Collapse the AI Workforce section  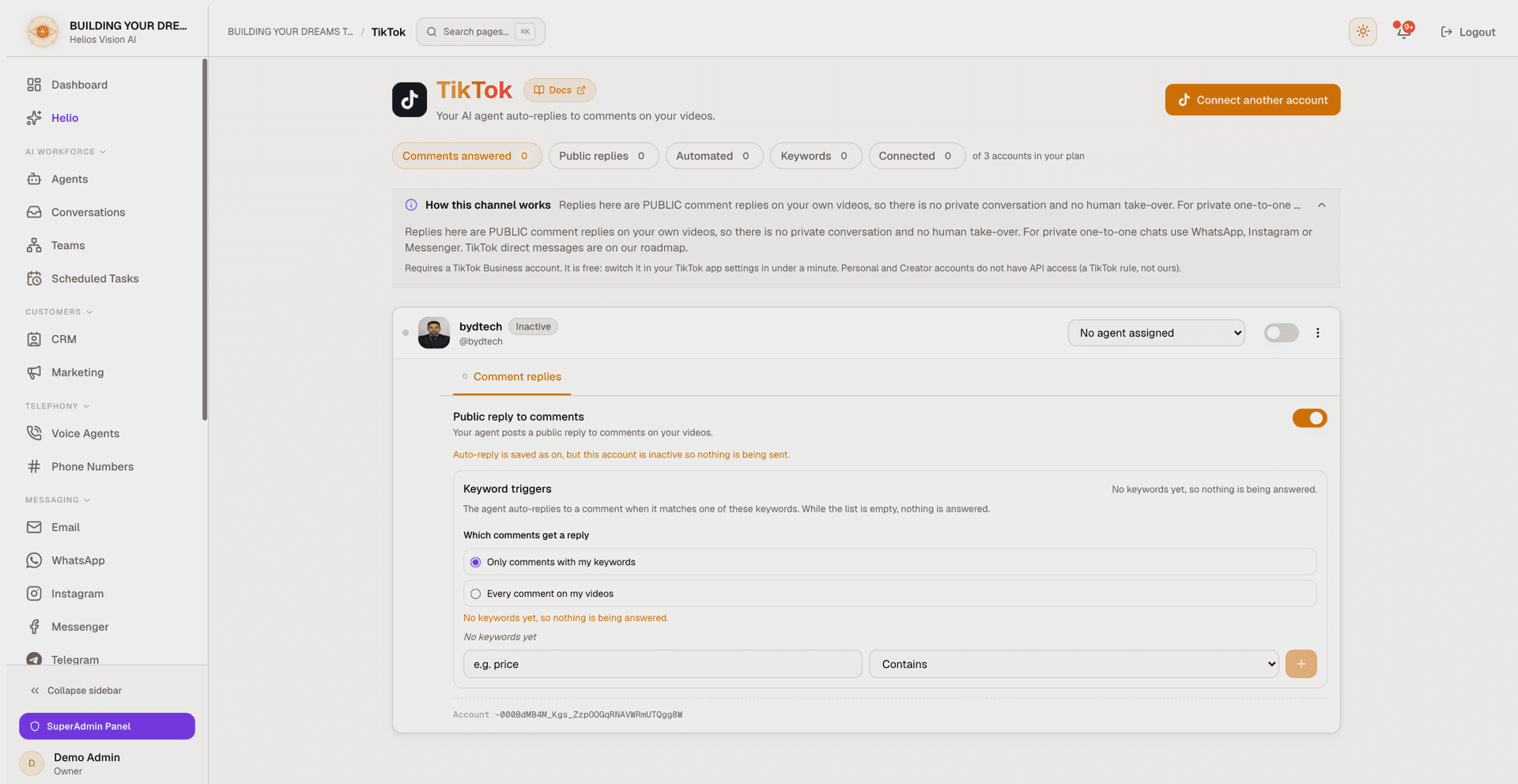66,152
